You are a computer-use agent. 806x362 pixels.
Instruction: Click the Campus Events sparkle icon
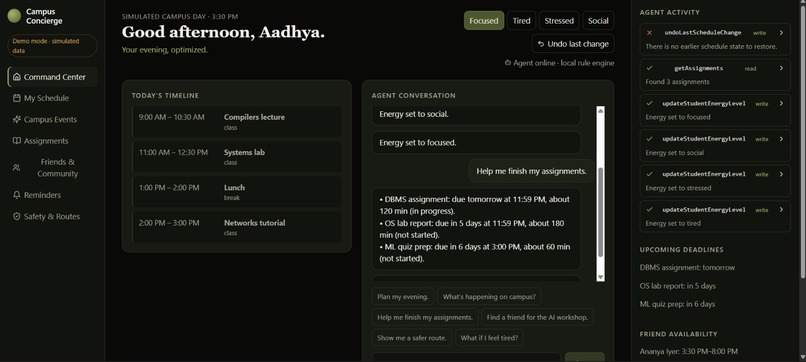17,119
